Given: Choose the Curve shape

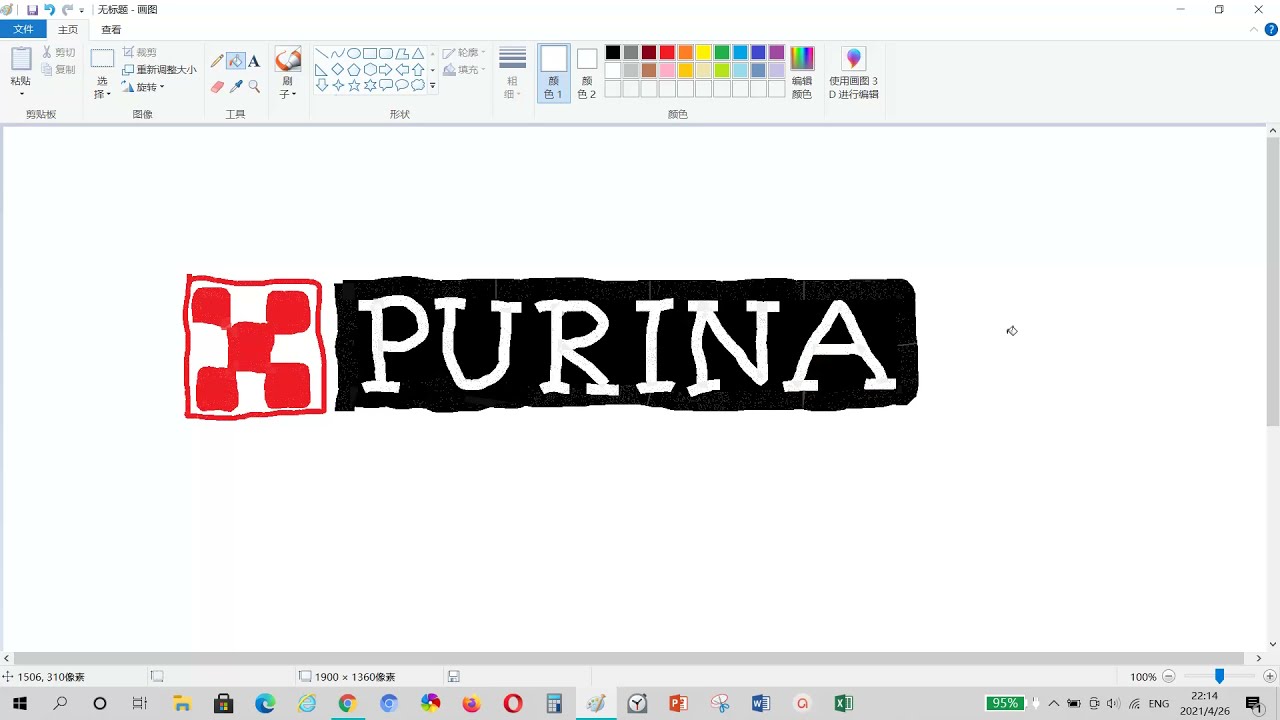Looking at the screenshot, I should [x=338, y=54].
